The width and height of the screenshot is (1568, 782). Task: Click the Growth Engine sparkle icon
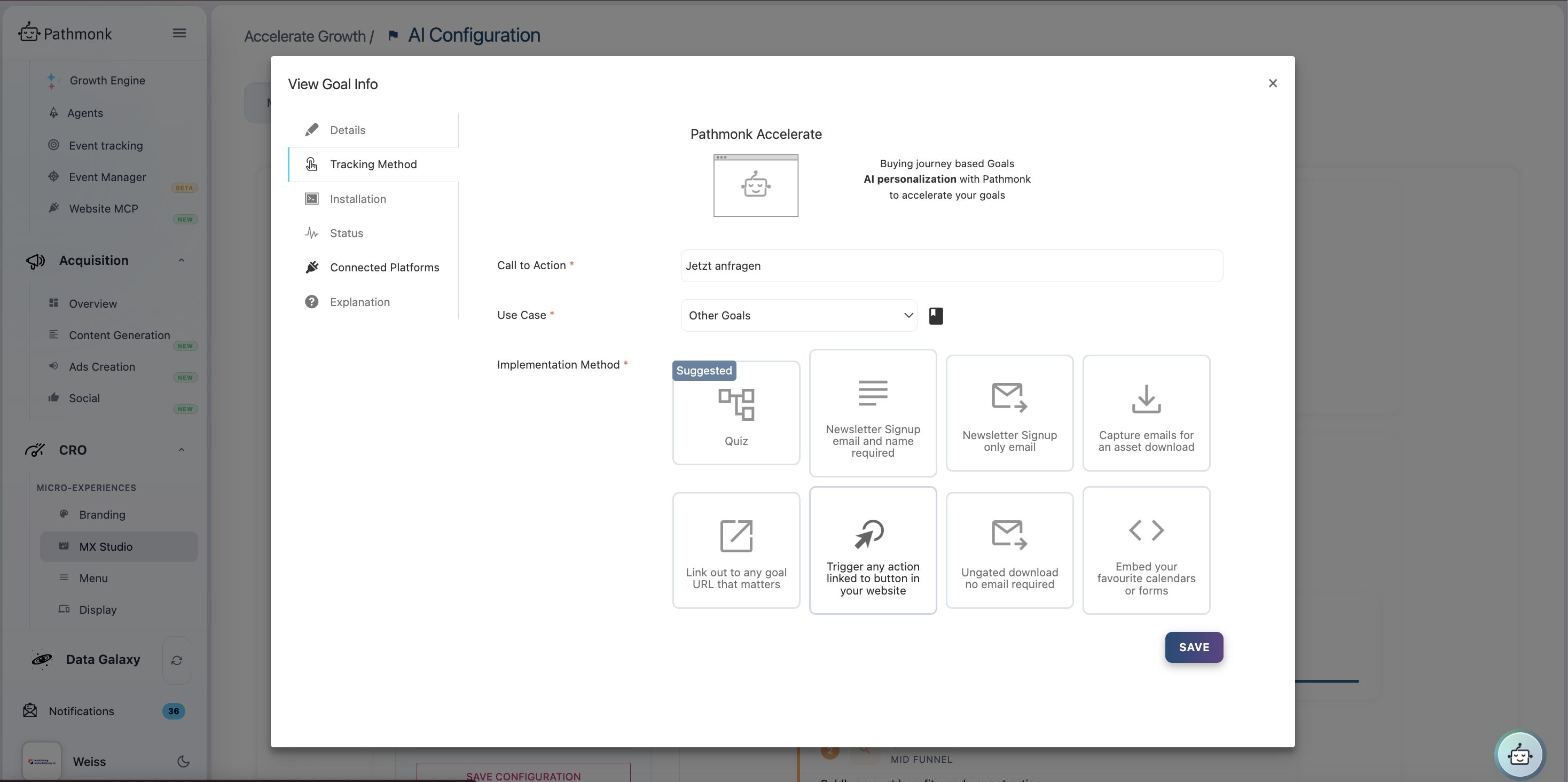[52, 81]
